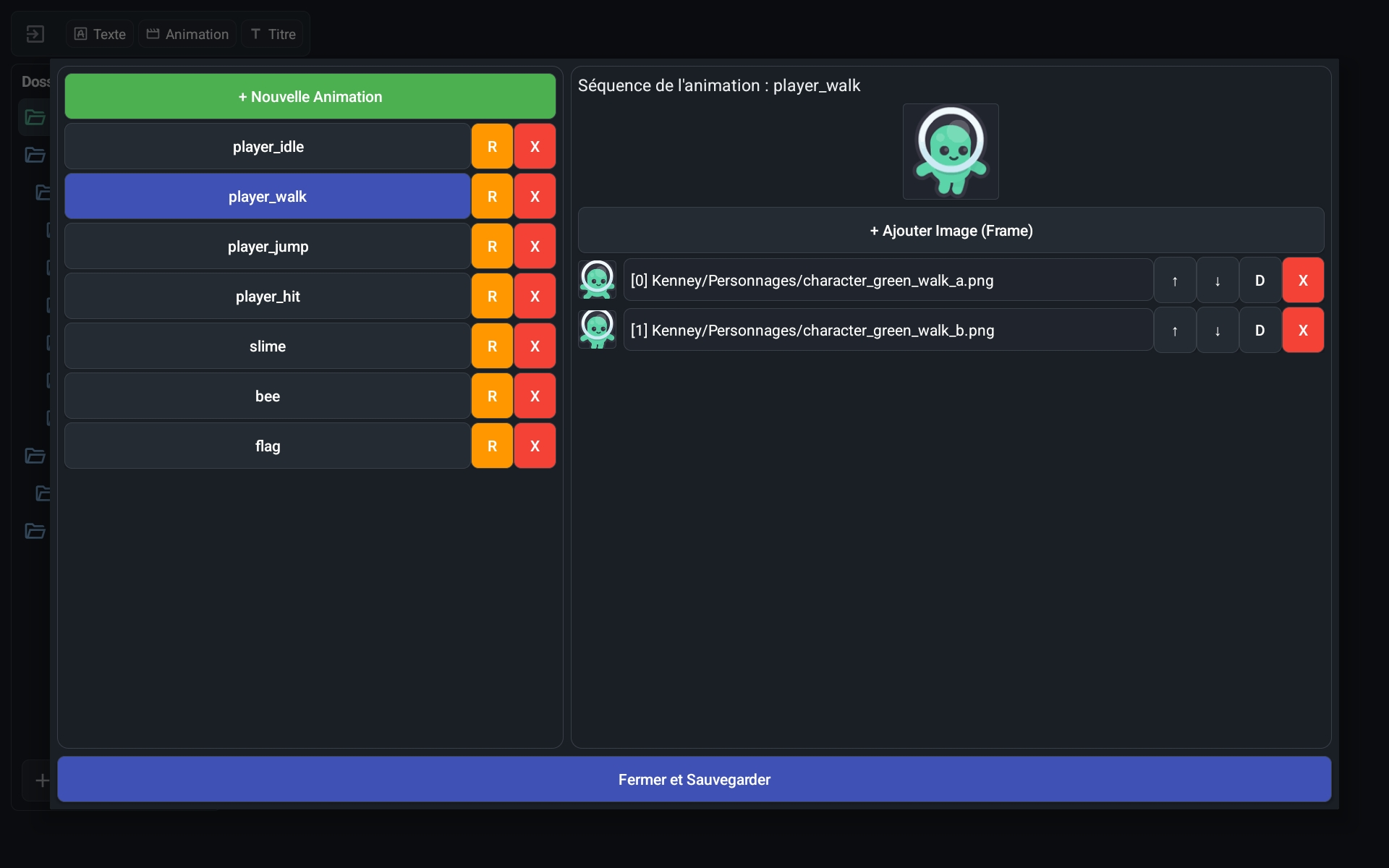The width and height of the screenshot is (1389, 868).
Task: Remove frame walk_a.png with X
Action: pyautogui.click(x=1303, y=280)
